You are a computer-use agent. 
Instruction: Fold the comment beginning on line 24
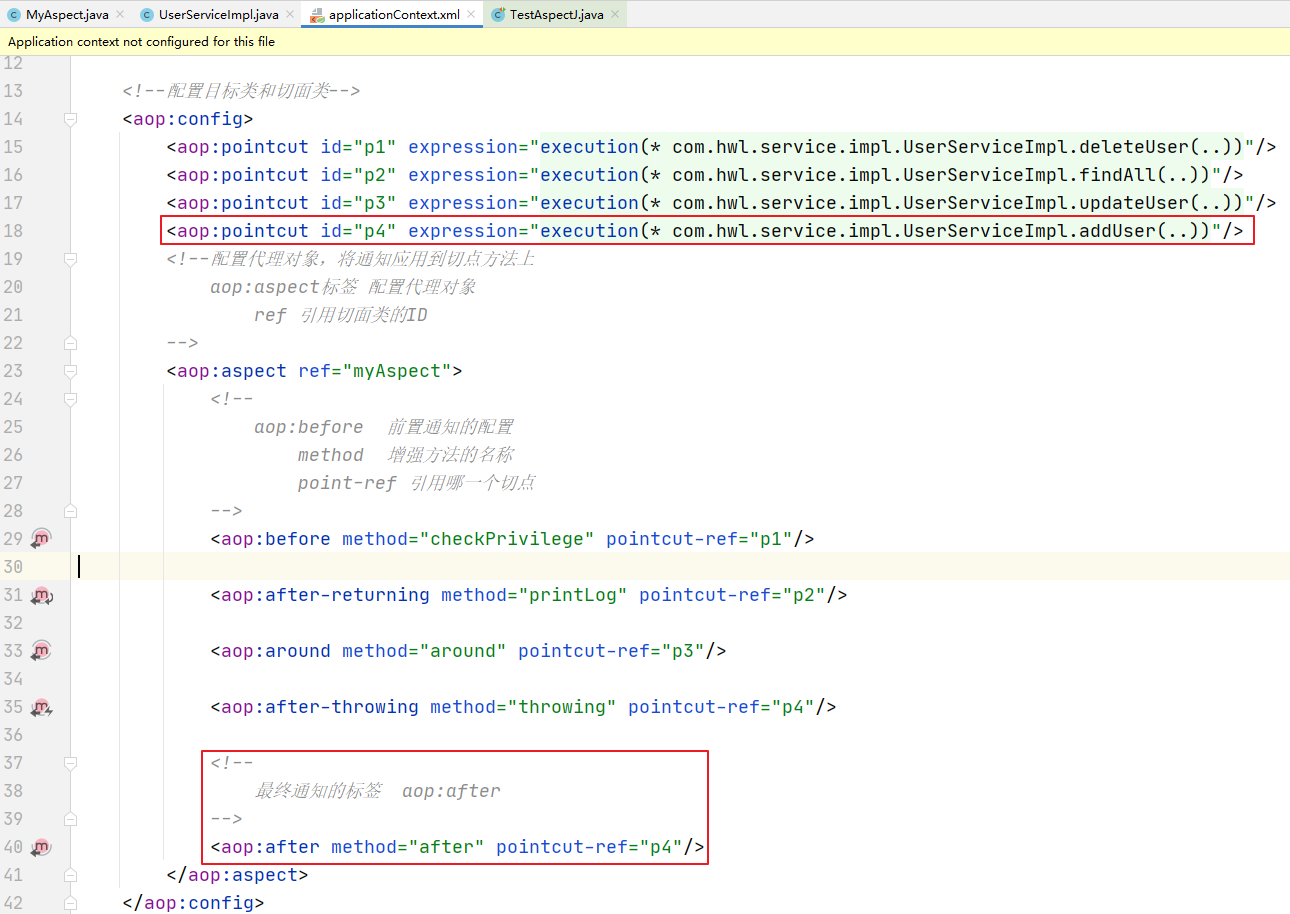pos(70,399)
